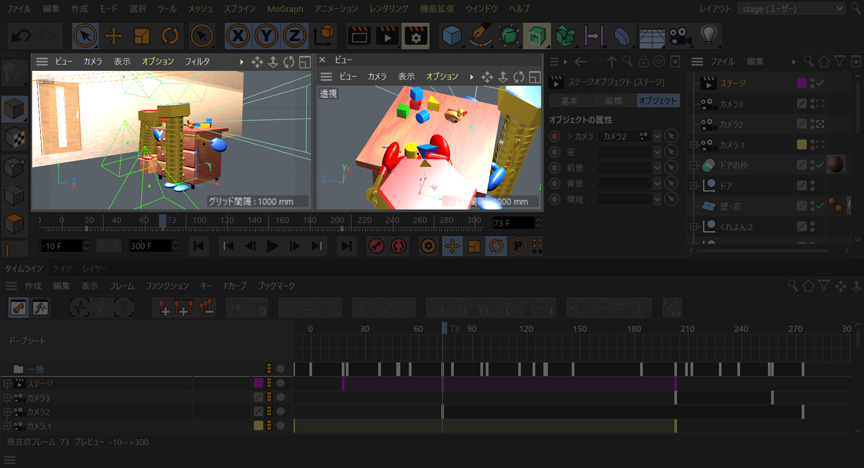864x468 pixels.
Task: Click the 基本 tab button
Action: click(569, 101)
